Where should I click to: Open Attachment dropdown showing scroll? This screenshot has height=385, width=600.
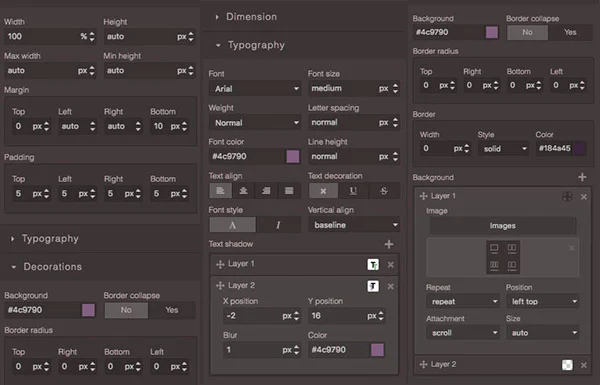pos(463,333)
